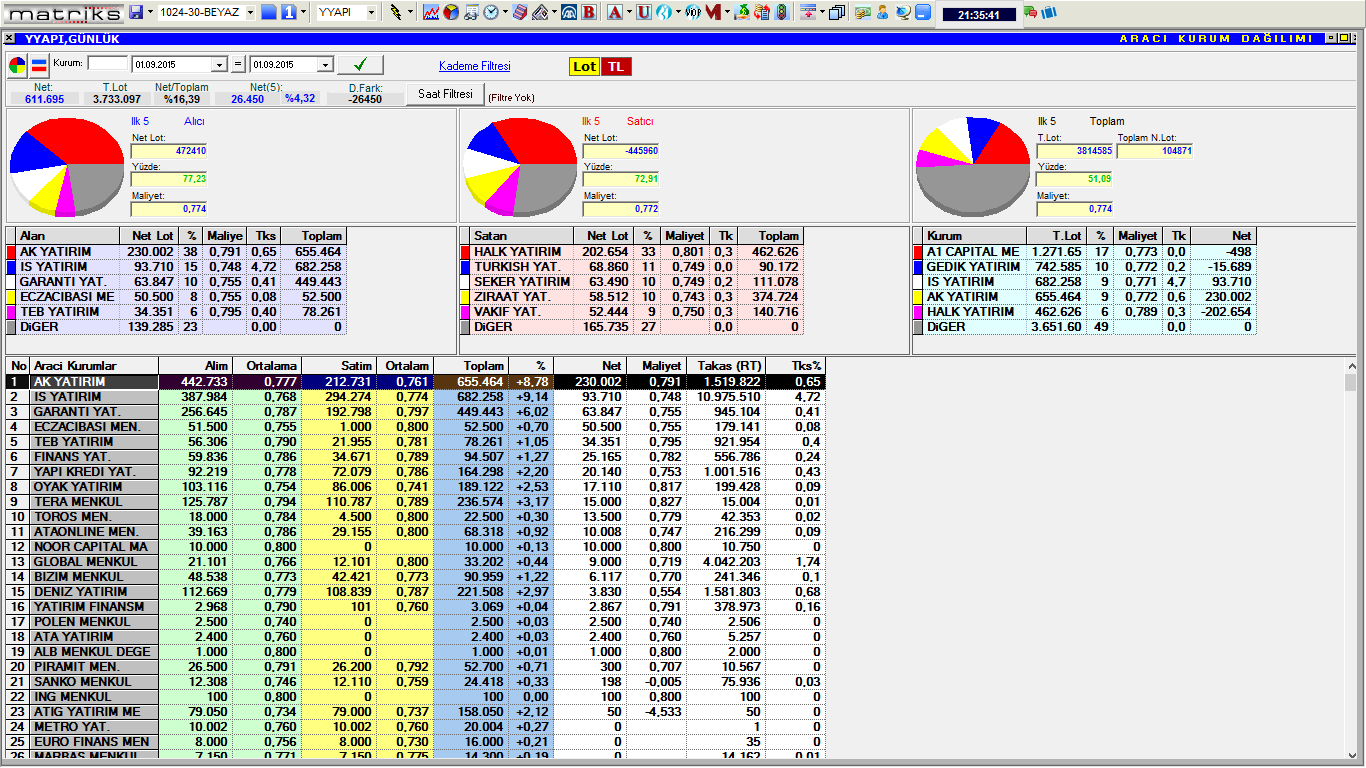Open the start date dropdown calendar
1366x768 pixels.
(x=220, y=65)
